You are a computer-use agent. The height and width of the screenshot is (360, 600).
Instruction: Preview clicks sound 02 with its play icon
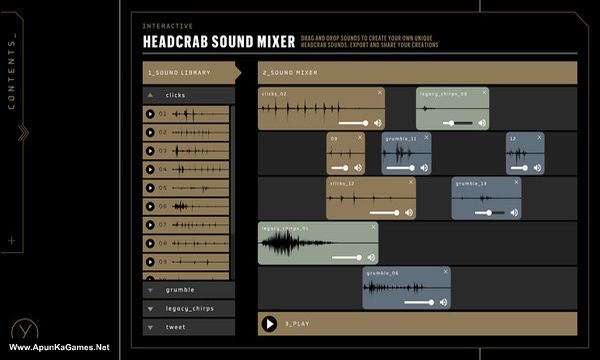click(150, 132)
